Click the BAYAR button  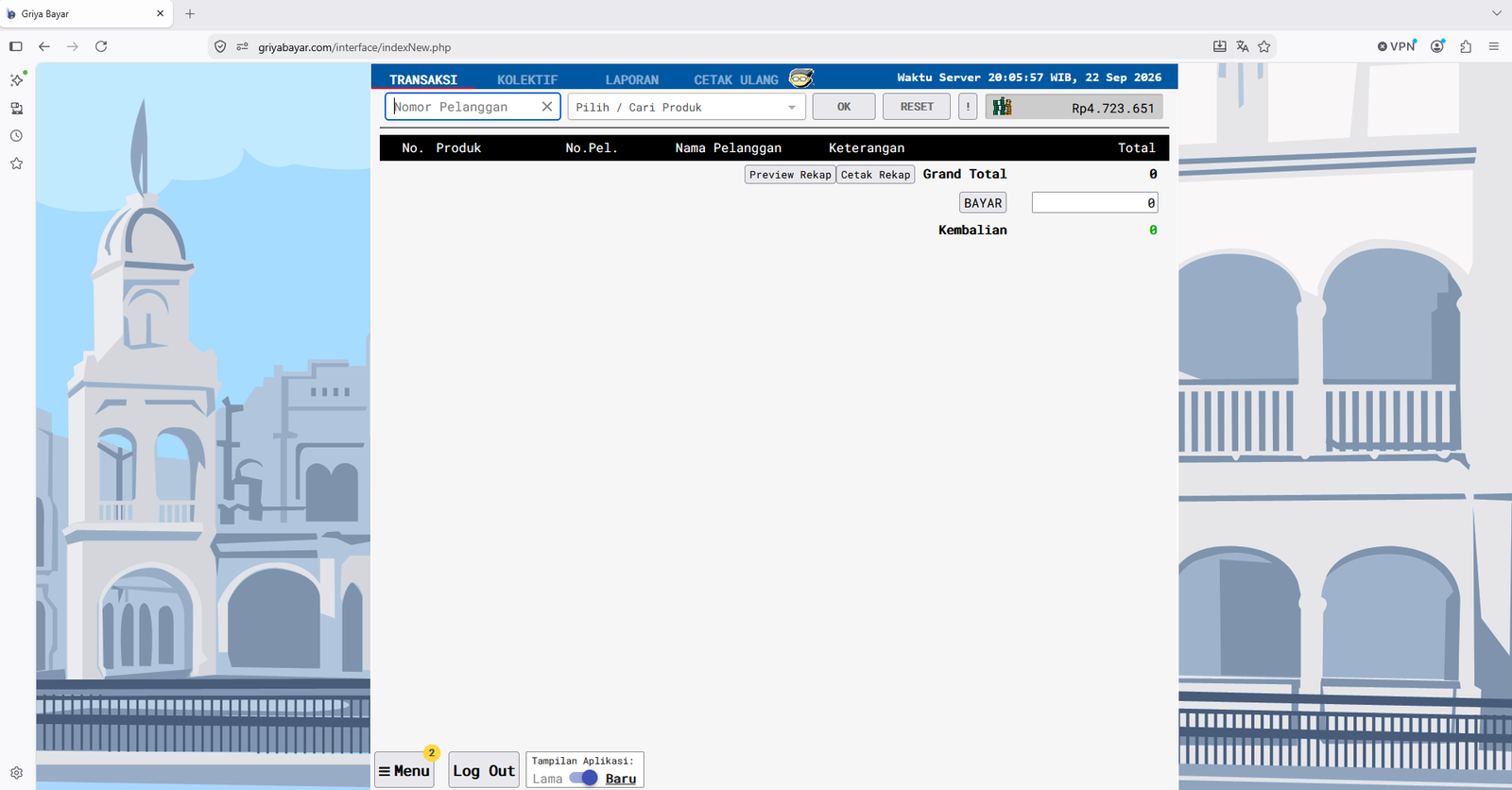pos(983,203)
